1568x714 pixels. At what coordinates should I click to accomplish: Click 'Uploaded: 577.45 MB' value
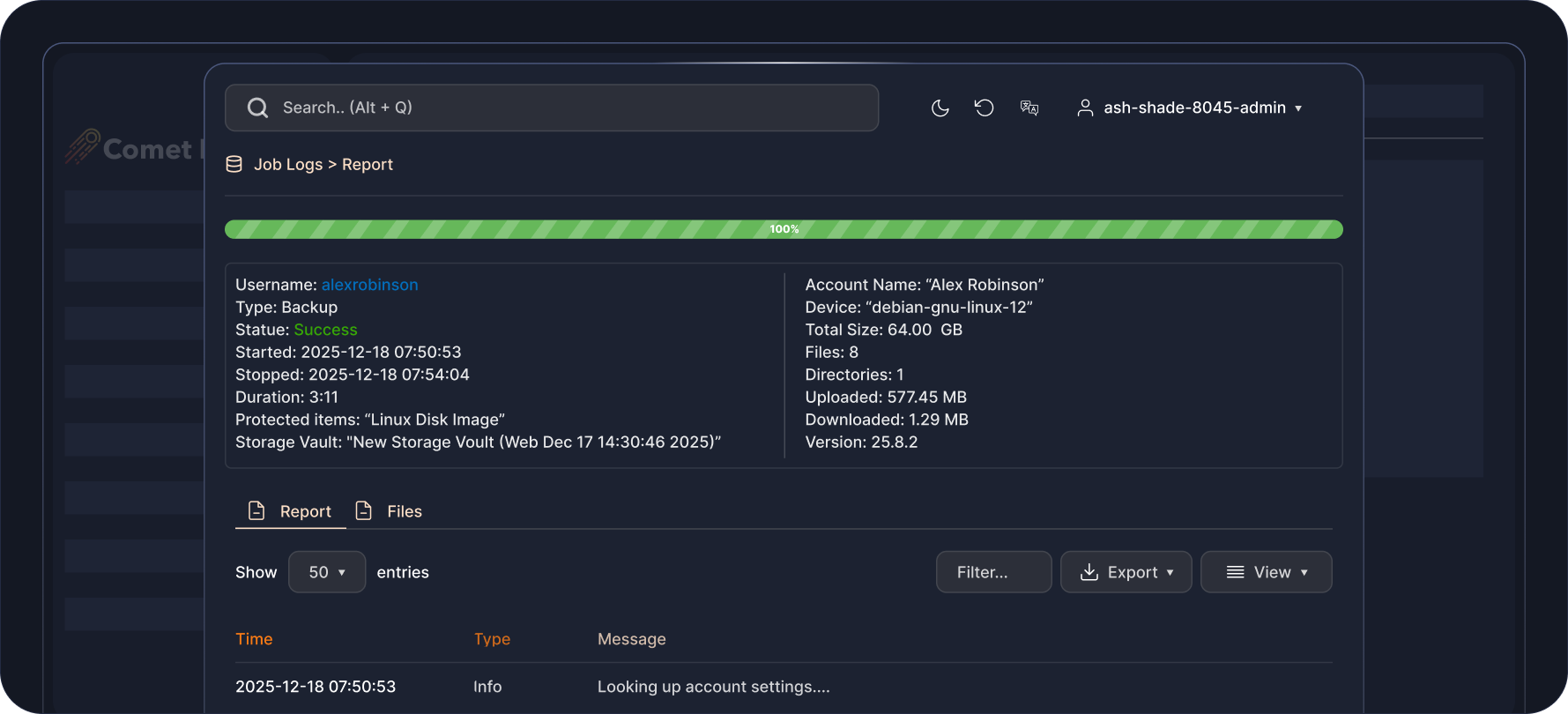(x=886, y=397)
